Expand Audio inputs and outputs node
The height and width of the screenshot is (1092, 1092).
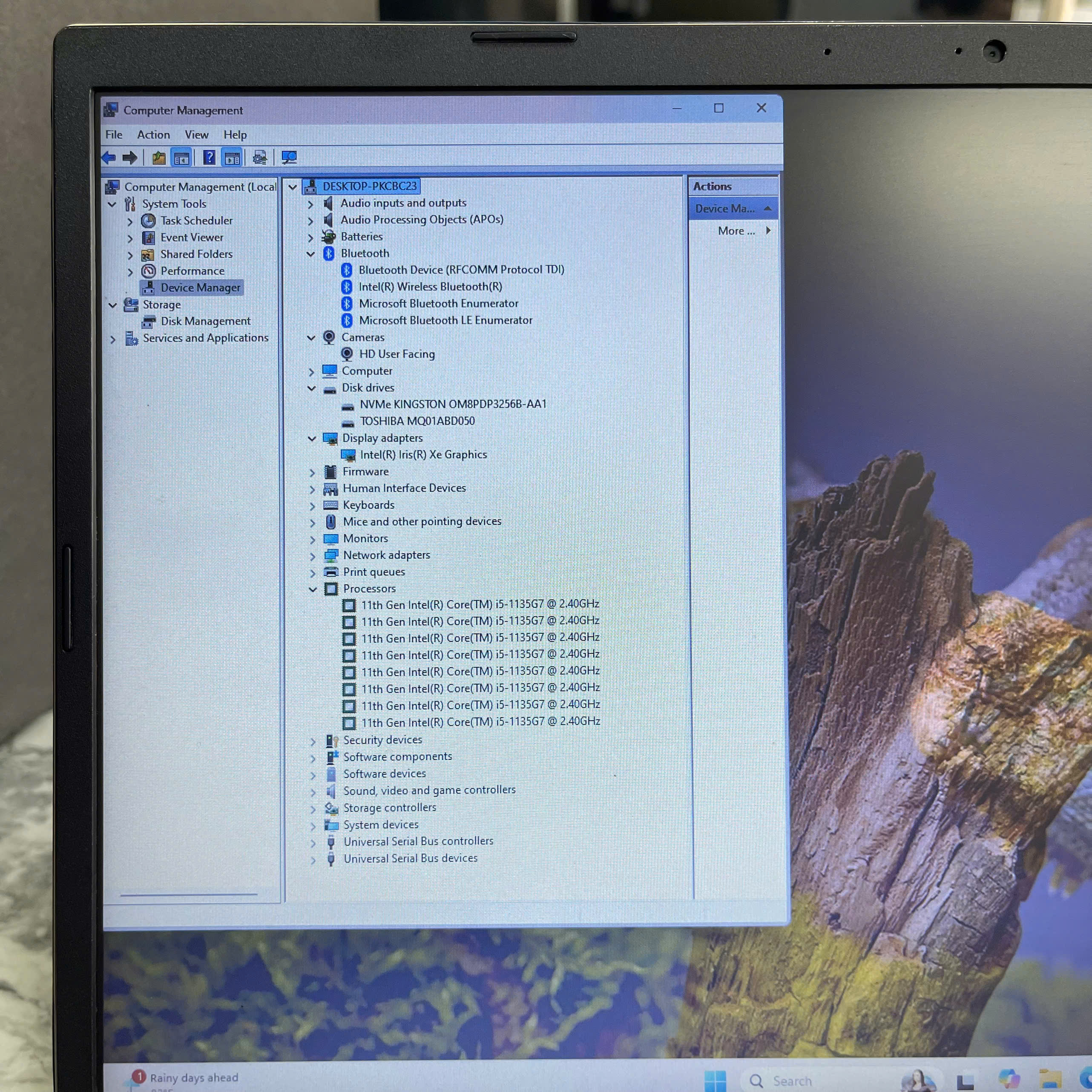pyautogui.click(x=310, y=204)
